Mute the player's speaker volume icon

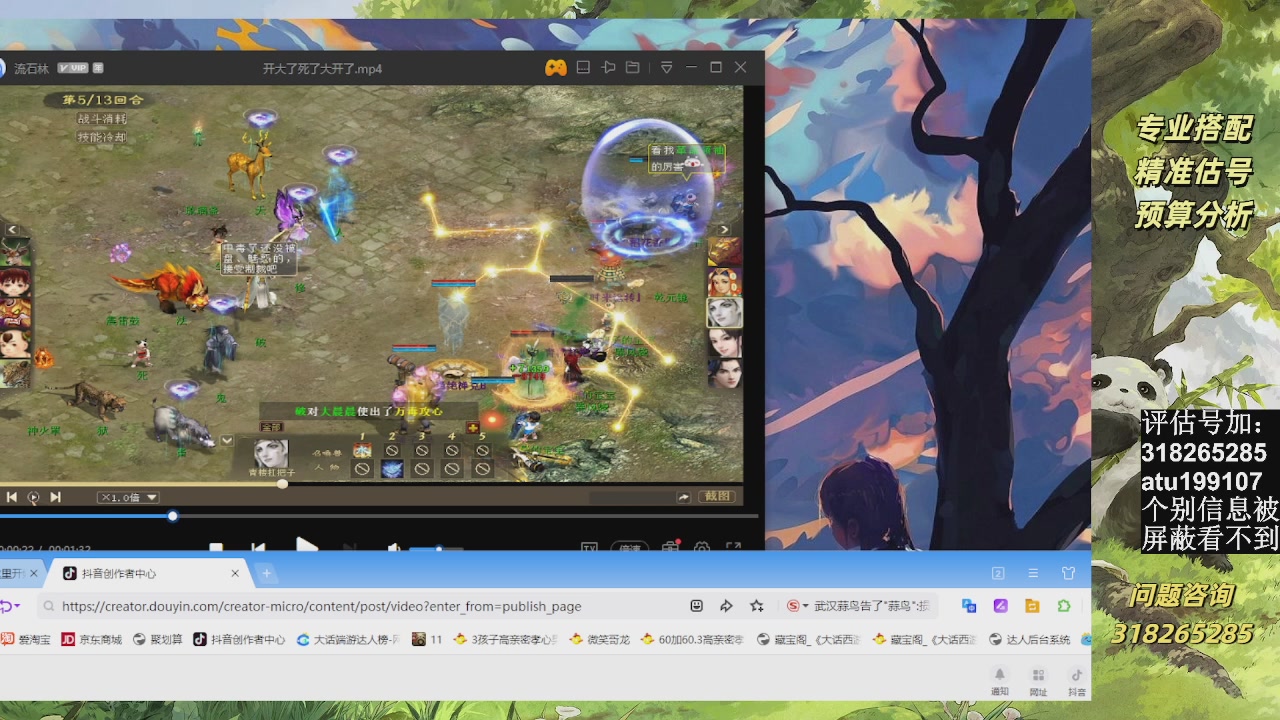tap(394, 547)
